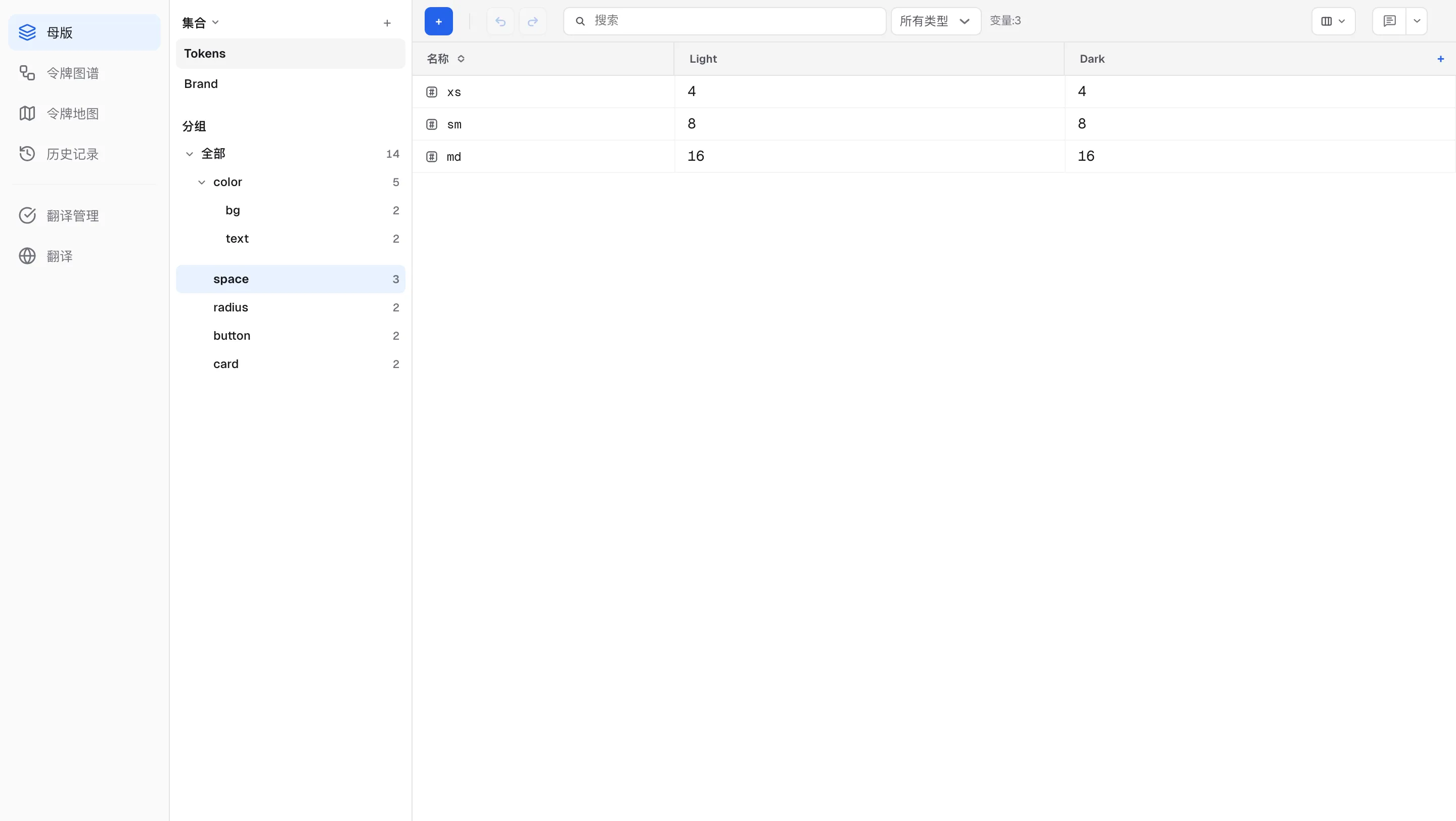Image resolution: width=1456 pixels, height=821 pixels.
Task: Select the md variable name
Action: pyautogui.click(x=454, y=157)
